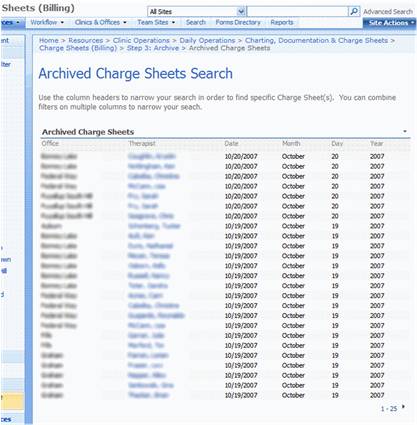
Task: Click the Advanced Search link
Action: tap(388, 12)
